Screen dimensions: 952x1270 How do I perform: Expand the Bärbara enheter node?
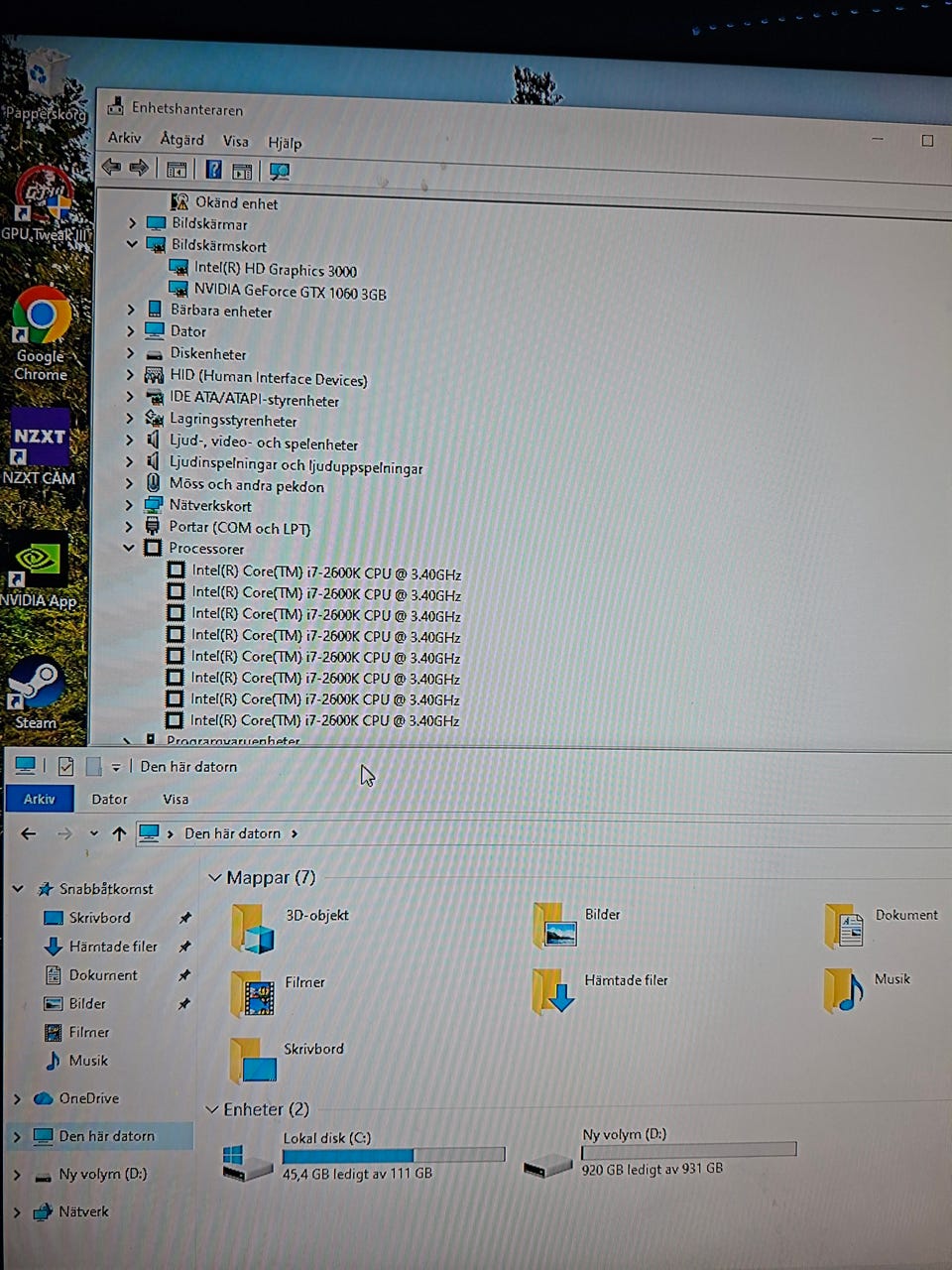pyautogui.click(x=130, y=310)
